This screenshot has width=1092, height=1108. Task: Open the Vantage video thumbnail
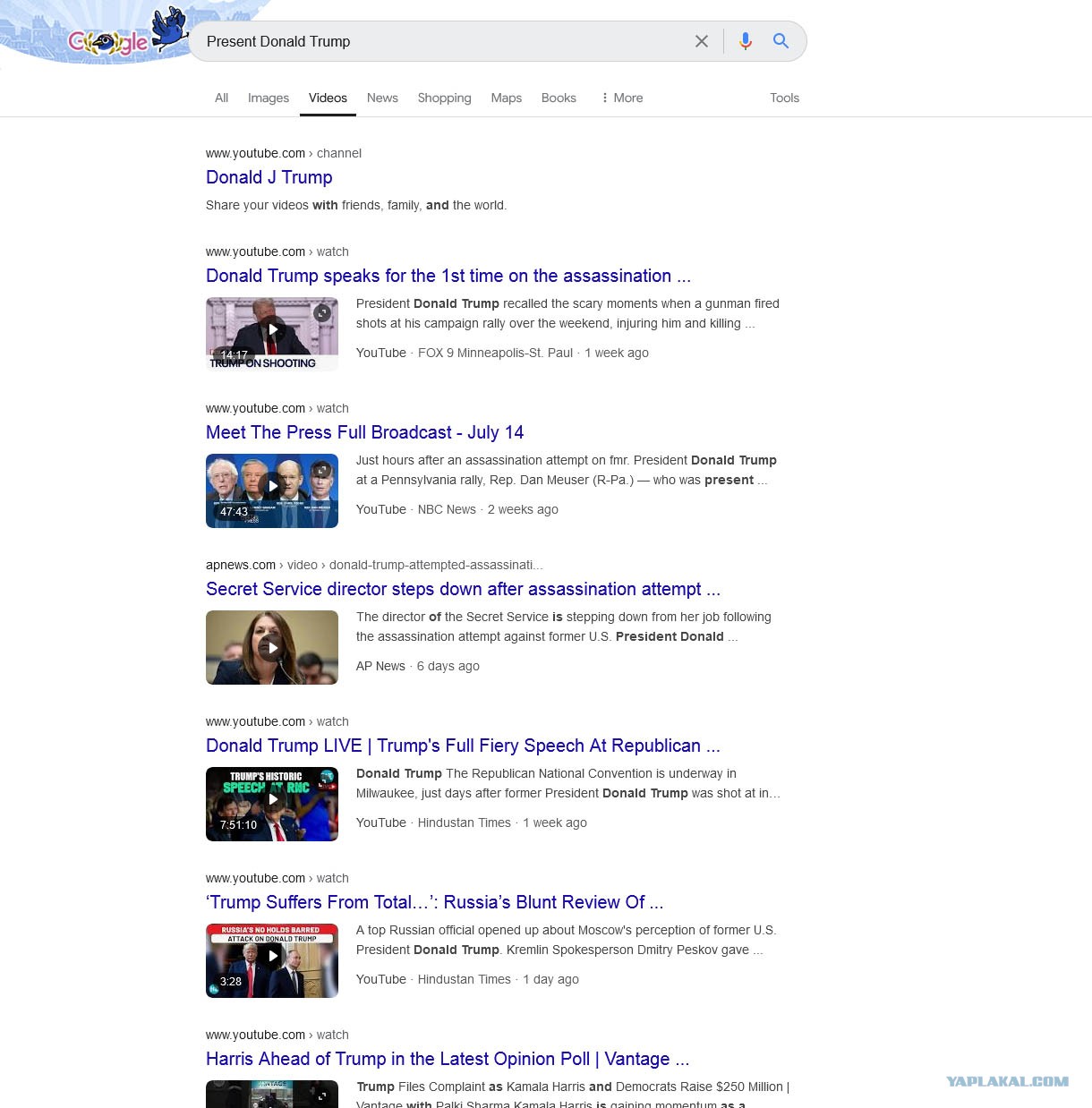click(x=272, y=1094)
